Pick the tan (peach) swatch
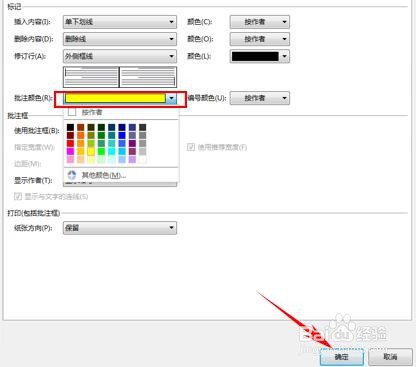Screen dimensions: 416x367 pyautogui.click(x=81, y=159)
